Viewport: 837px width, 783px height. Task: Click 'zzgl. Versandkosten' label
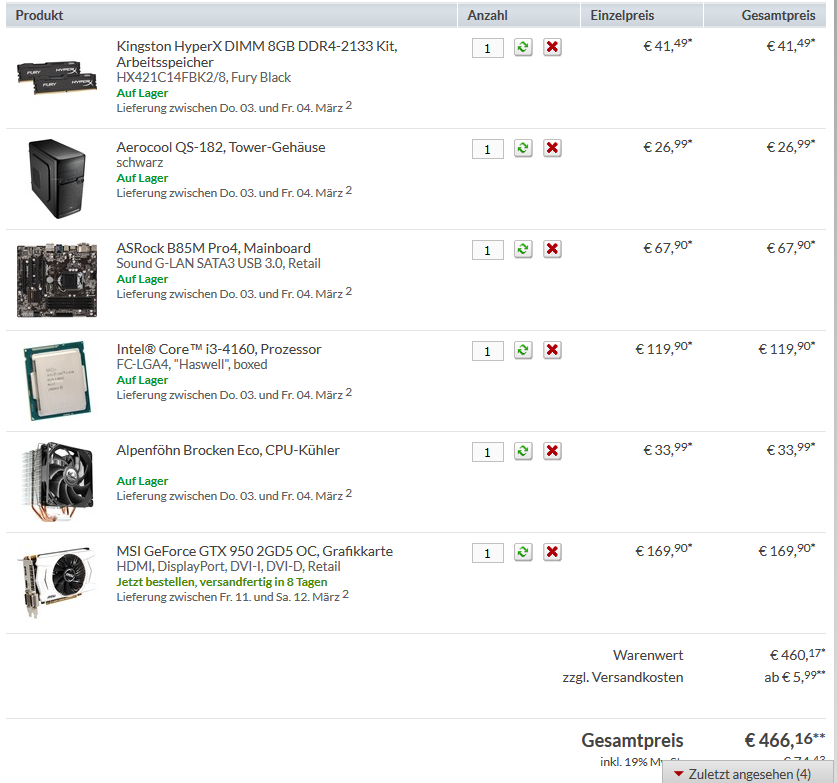pos(623,677)
